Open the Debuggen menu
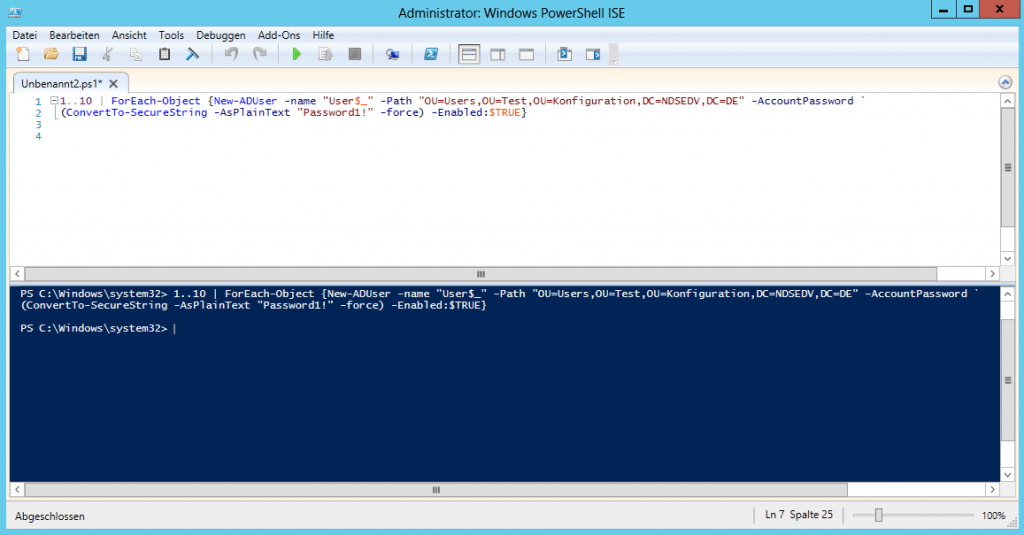Image resolution: width=1024 pixels, height=535 pixels. coord(220,35)
